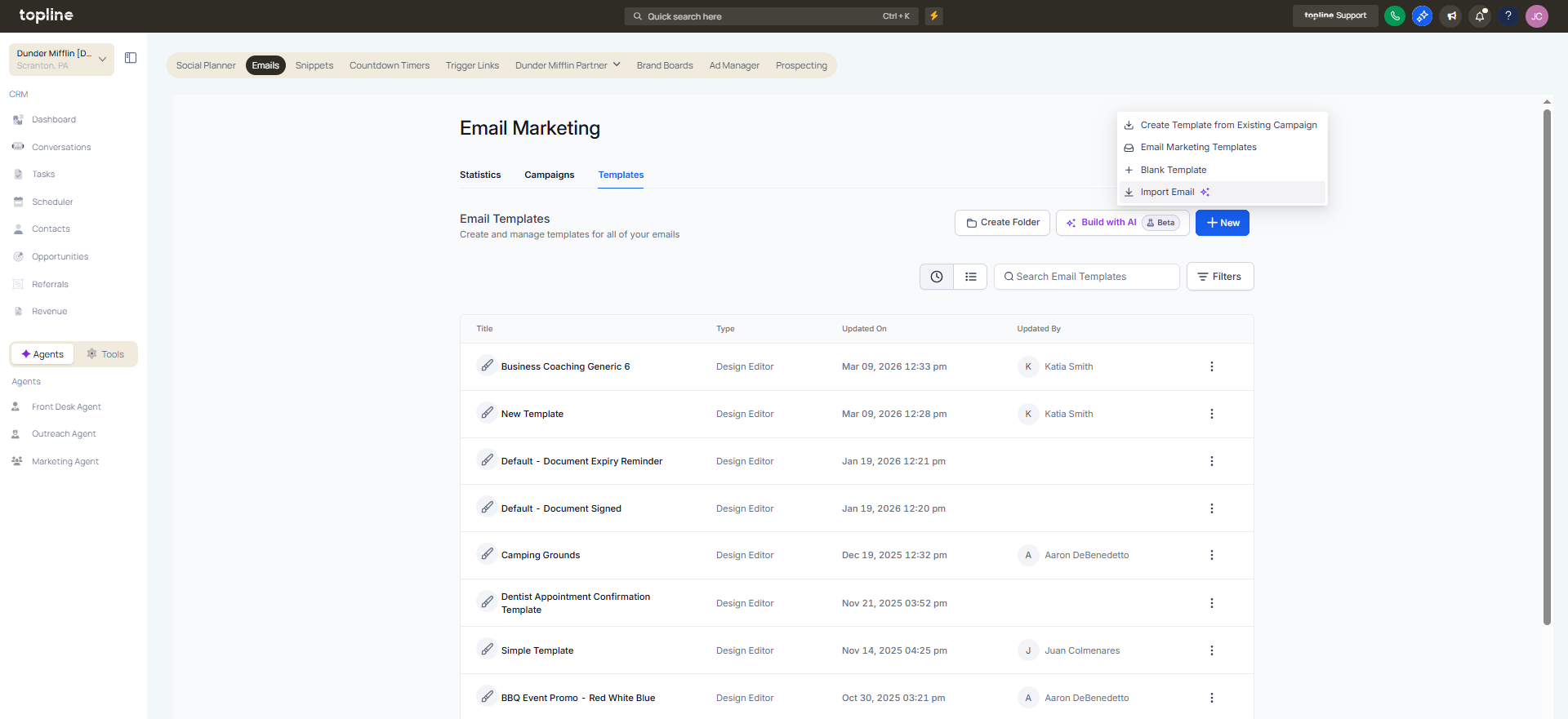Open the Prospecting tab
The width and height of the screenshot is (1568, 719).
(801, 65)
